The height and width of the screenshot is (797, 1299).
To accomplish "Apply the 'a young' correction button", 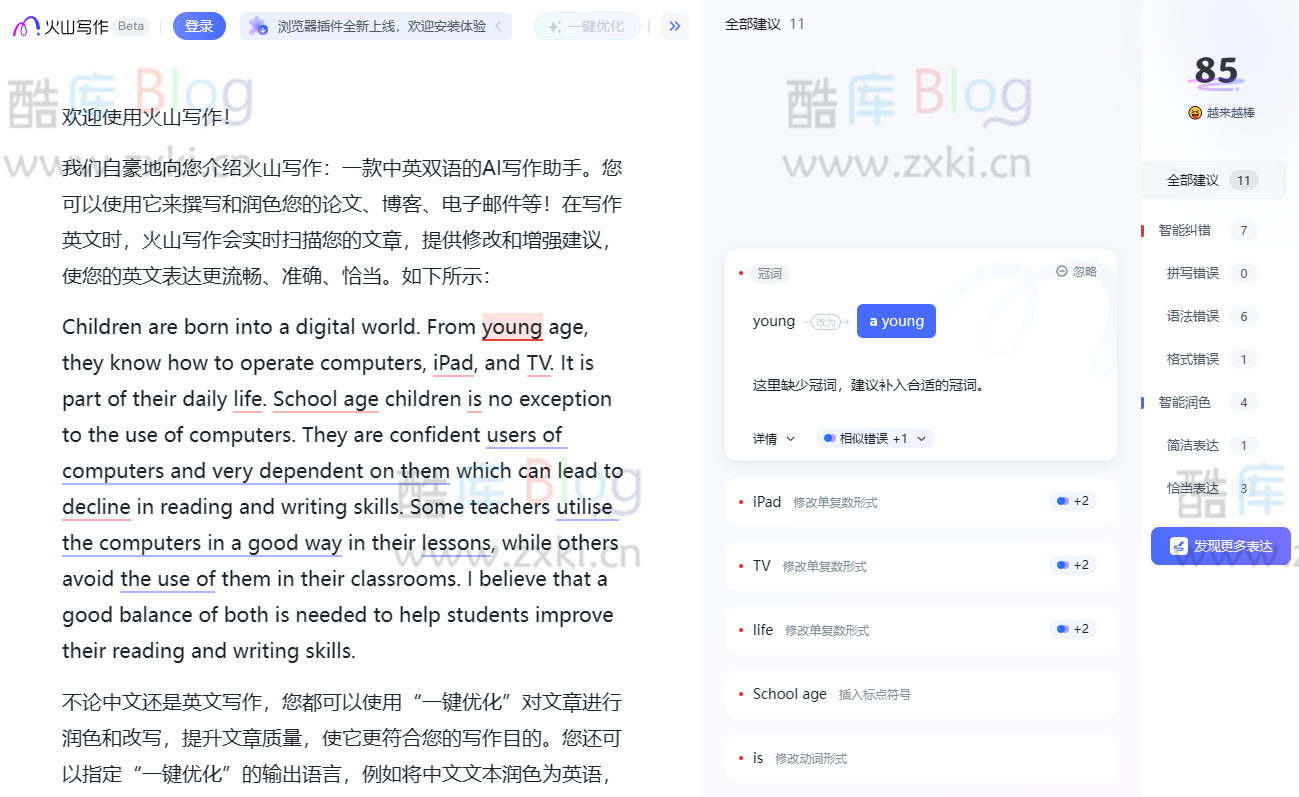I will [x=896, y=320].
